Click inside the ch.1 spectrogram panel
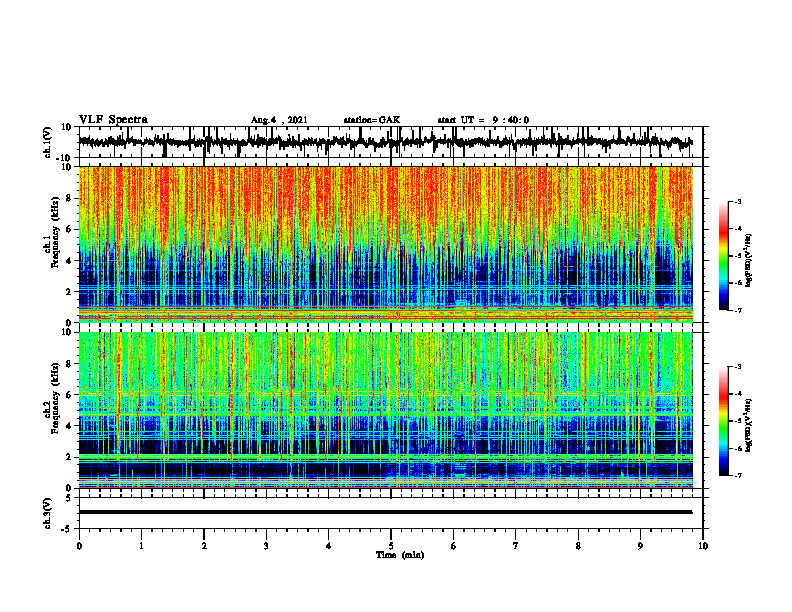This screenshot has width=792, height=612. point(386,244)
